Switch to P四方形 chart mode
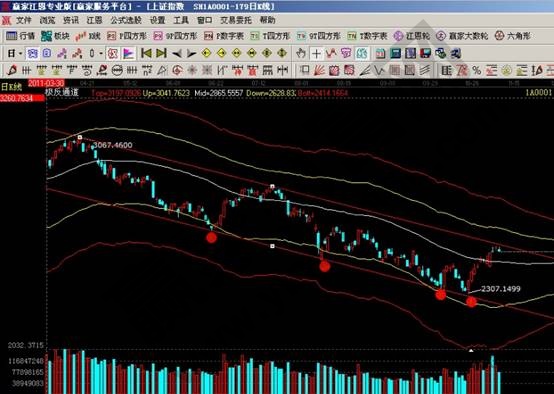Viewport: 554px width, 394px height. tap(126, 36)
